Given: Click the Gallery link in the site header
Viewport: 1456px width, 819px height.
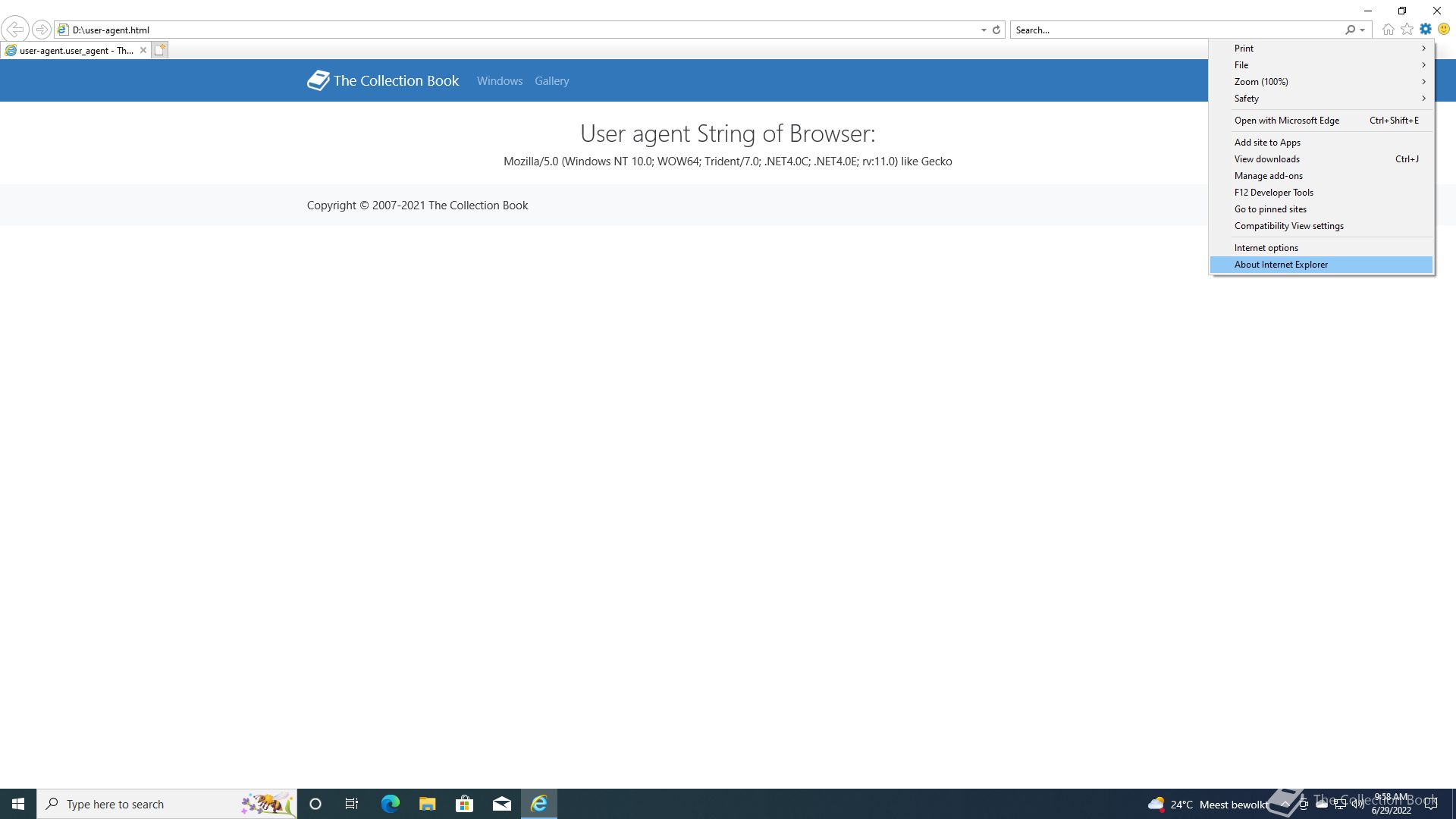Looking at the screenshot, I should pyautogui.click(x=551, y=81).
